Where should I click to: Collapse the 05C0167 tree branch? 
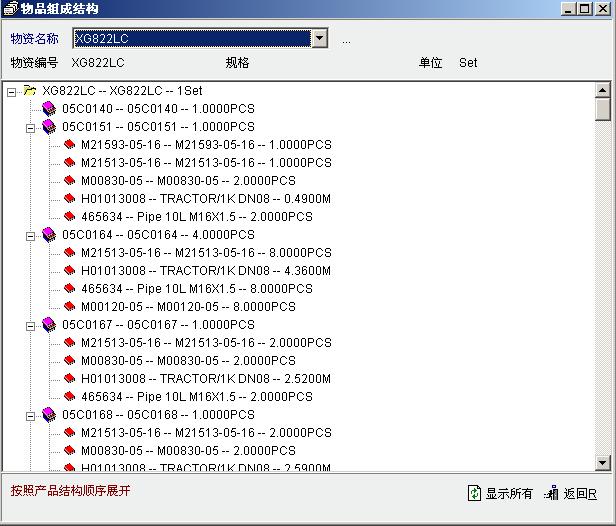pos(30,325)
